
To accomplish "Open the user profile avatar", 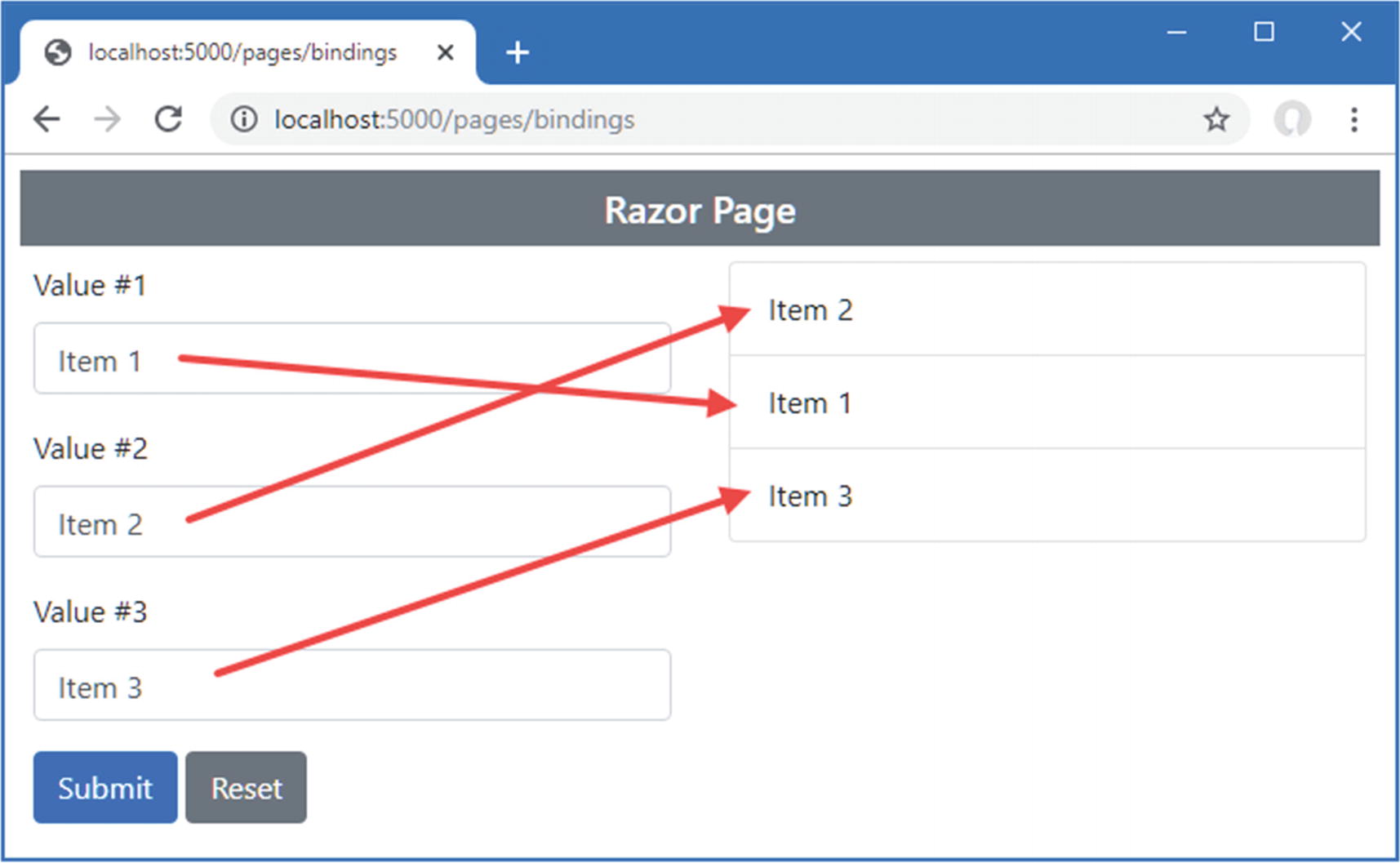I will coord(1291,119).
